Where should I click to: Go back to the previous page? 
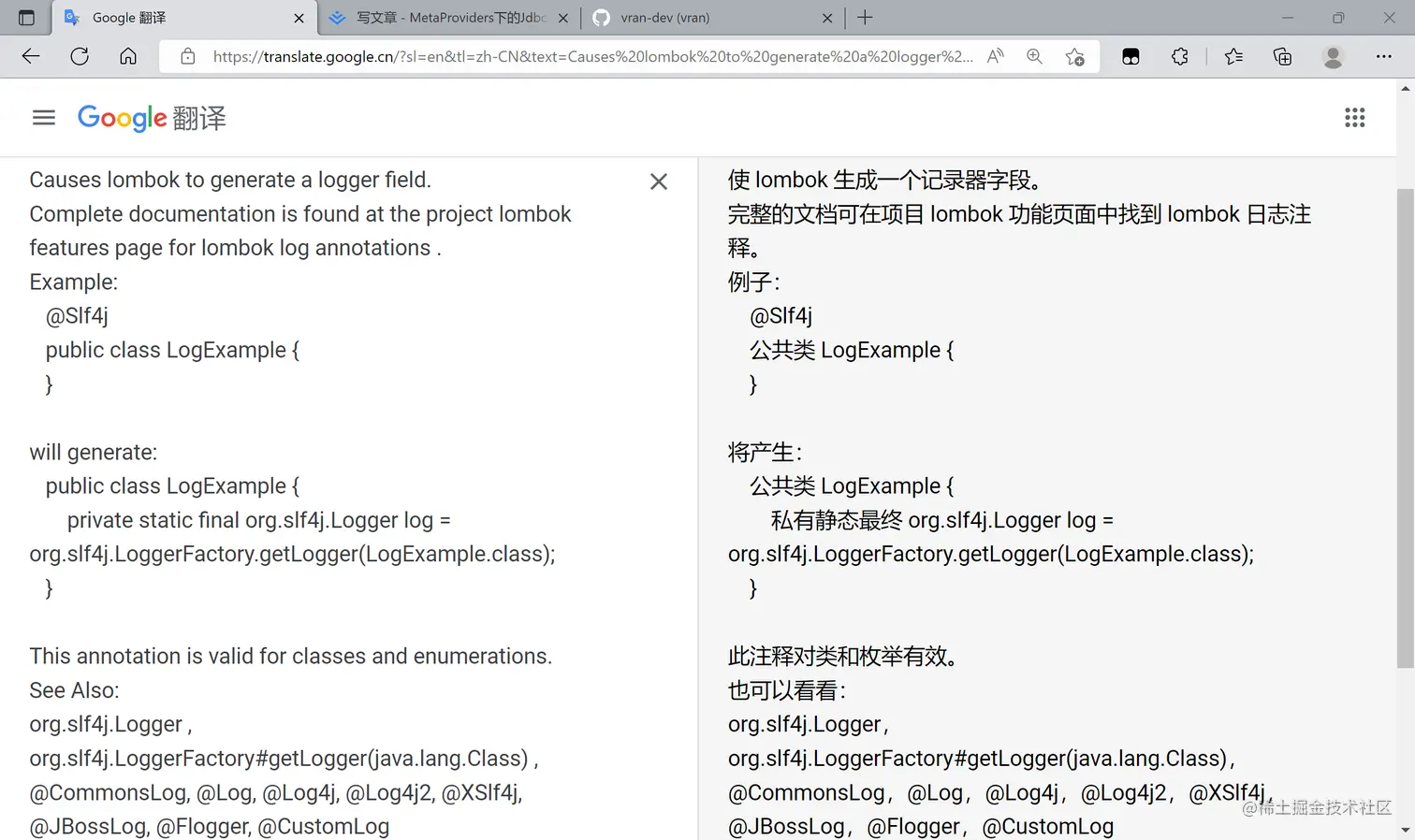pos(31,56)
